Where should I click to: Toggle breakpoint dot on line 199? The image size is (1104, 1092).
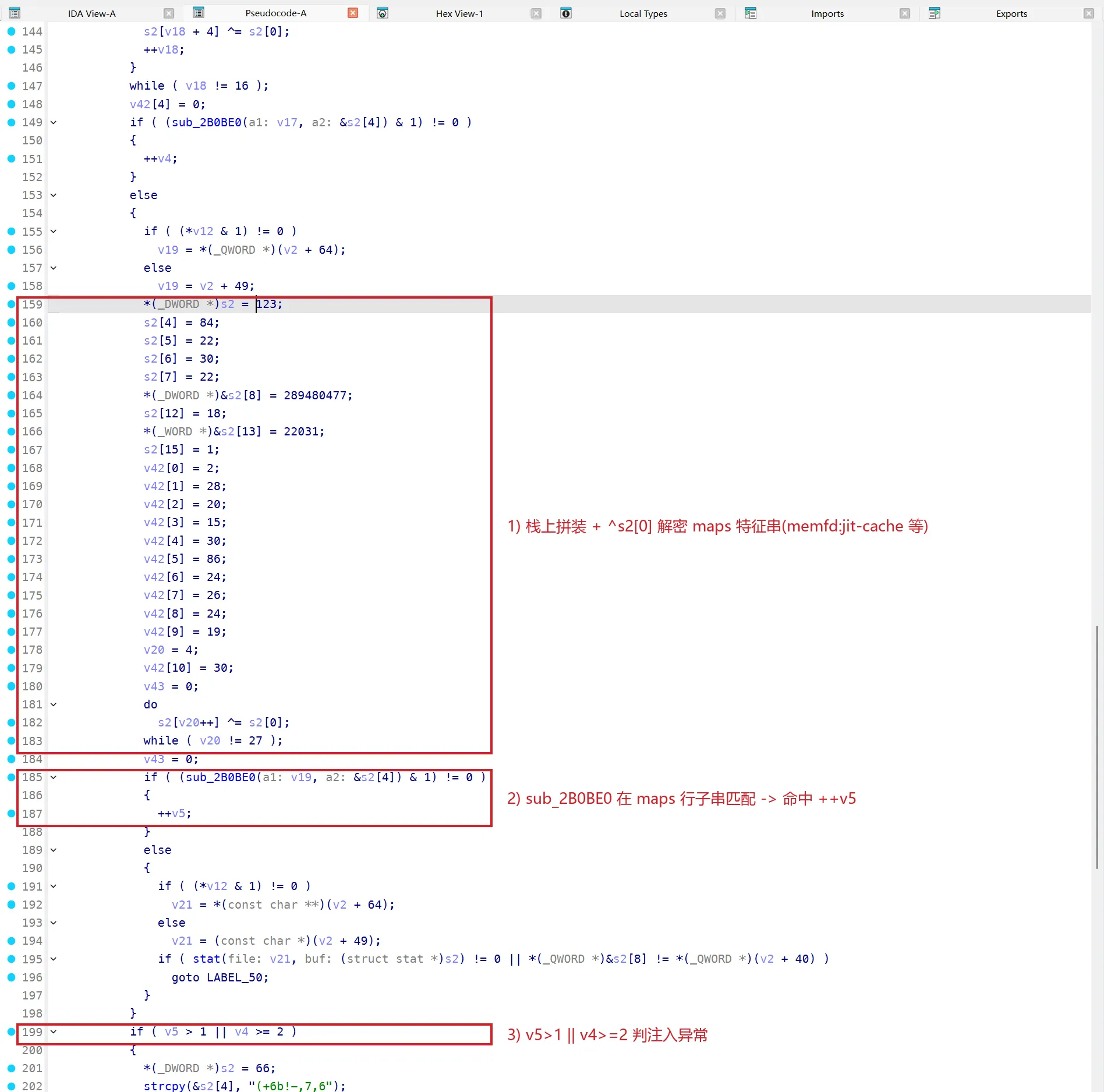[x=11, y=1031]
